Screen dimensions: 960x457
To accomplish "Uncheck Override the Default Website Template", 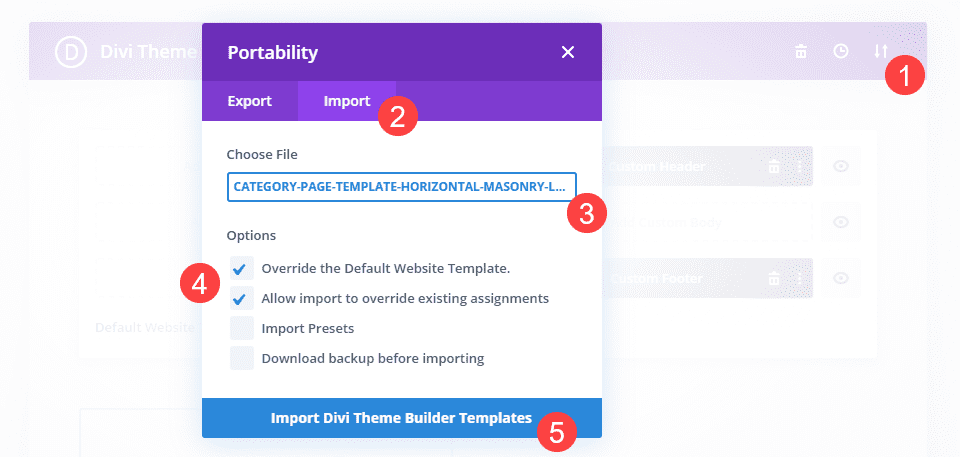I will [240, 268].
